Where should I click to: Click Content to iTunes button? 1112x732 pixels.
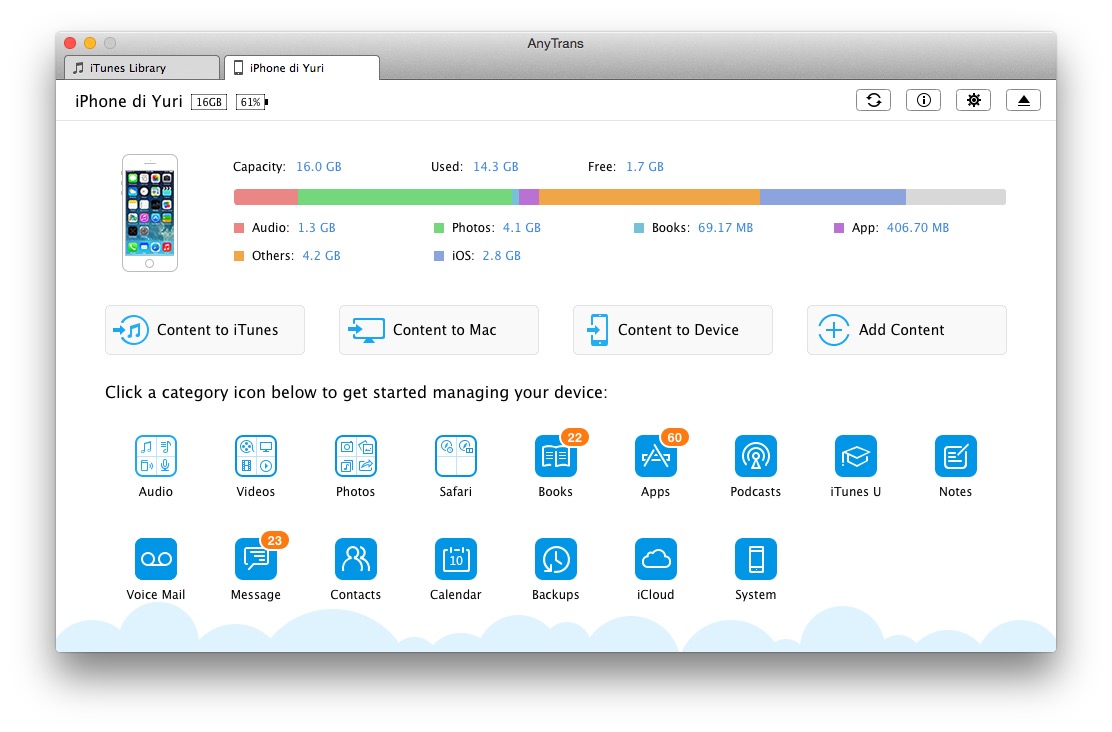click(205, 330)
